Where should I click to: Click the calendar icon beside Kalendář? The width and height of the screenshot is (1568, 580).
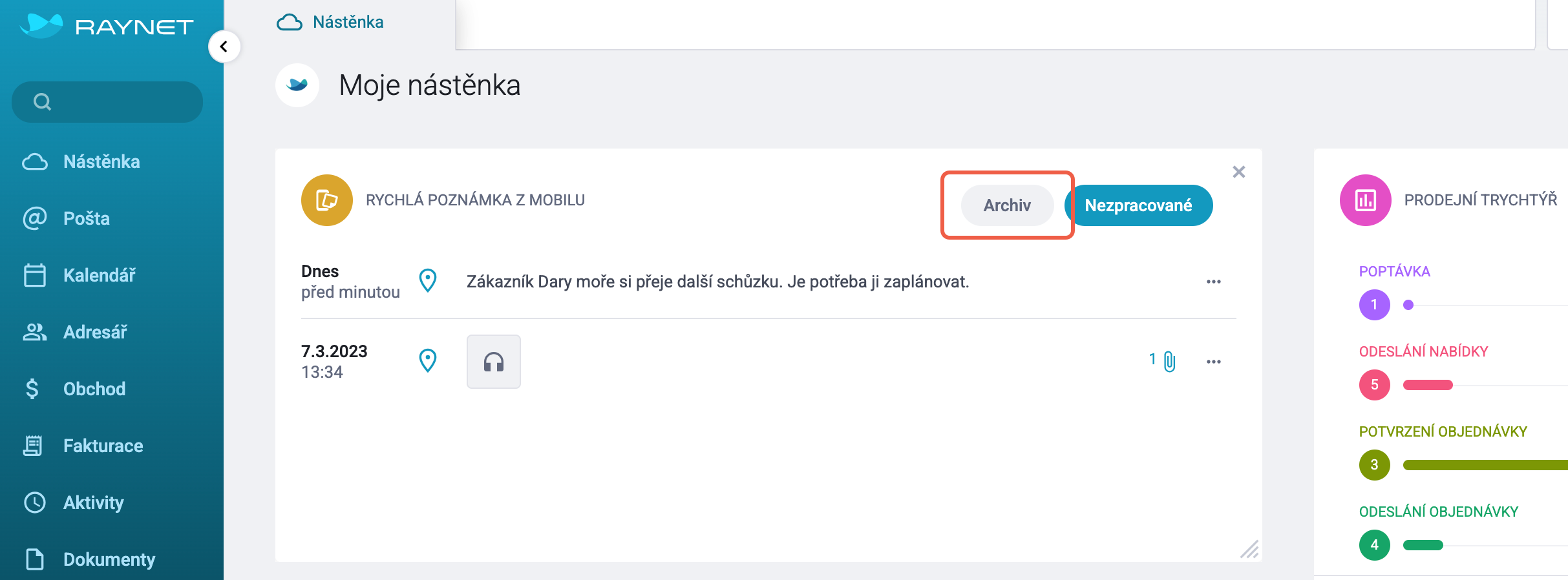click(35, 275)
